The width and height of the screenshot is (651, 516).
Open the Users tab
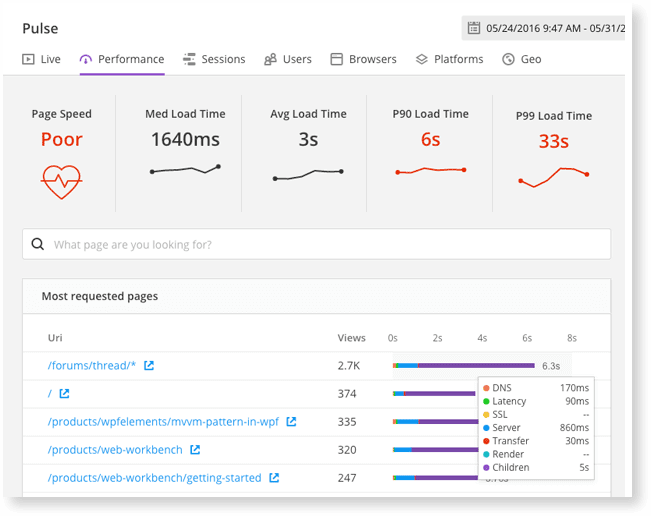pyautogui.click(x=288, y=59)
